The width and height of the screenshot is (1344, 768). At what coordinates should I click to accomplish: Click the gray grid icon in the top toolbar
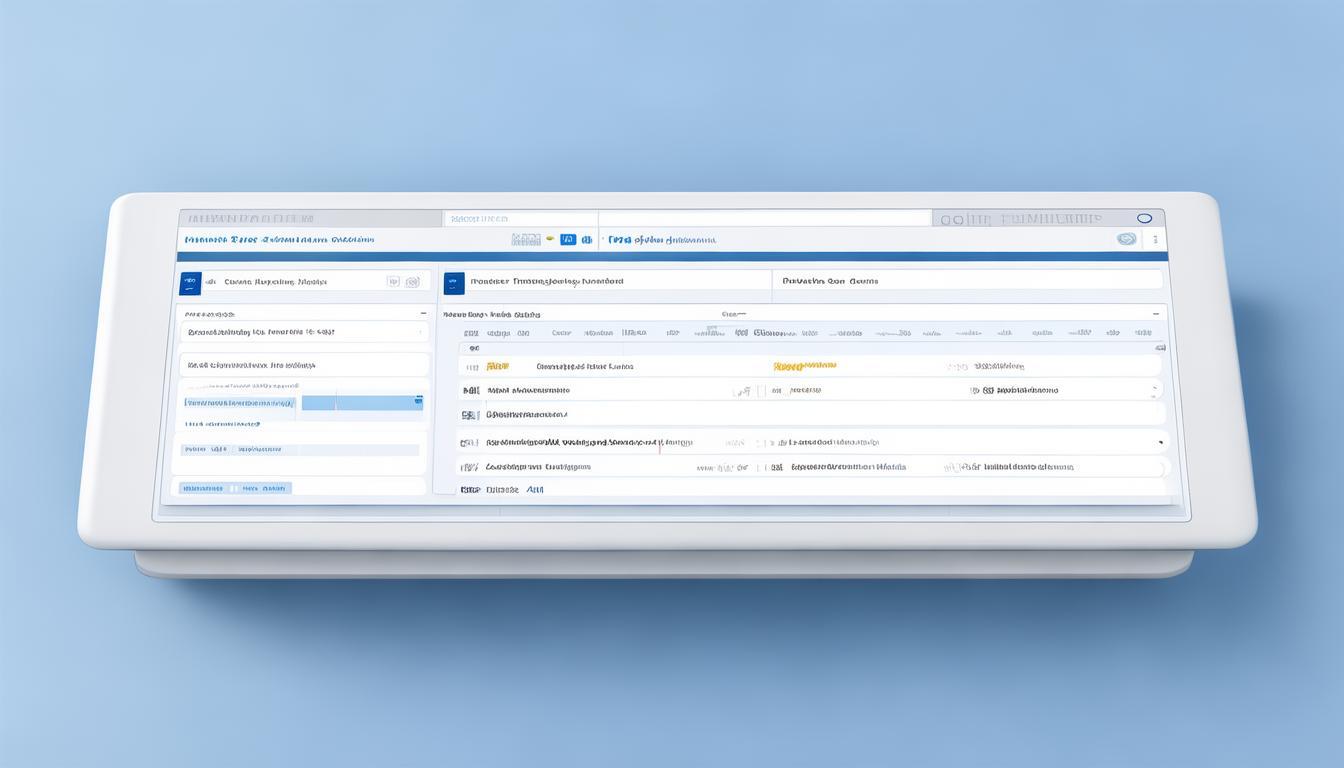(525, 240)
